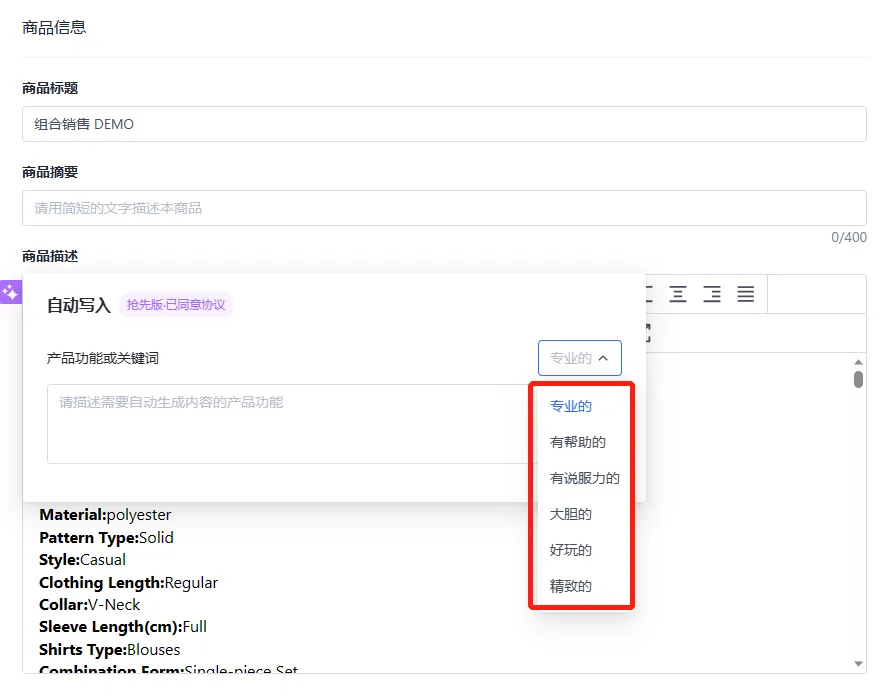Screen dimensions: 889x697
Task: Click scrollbar down arrow in description editor
Action: tap(858, 664)
